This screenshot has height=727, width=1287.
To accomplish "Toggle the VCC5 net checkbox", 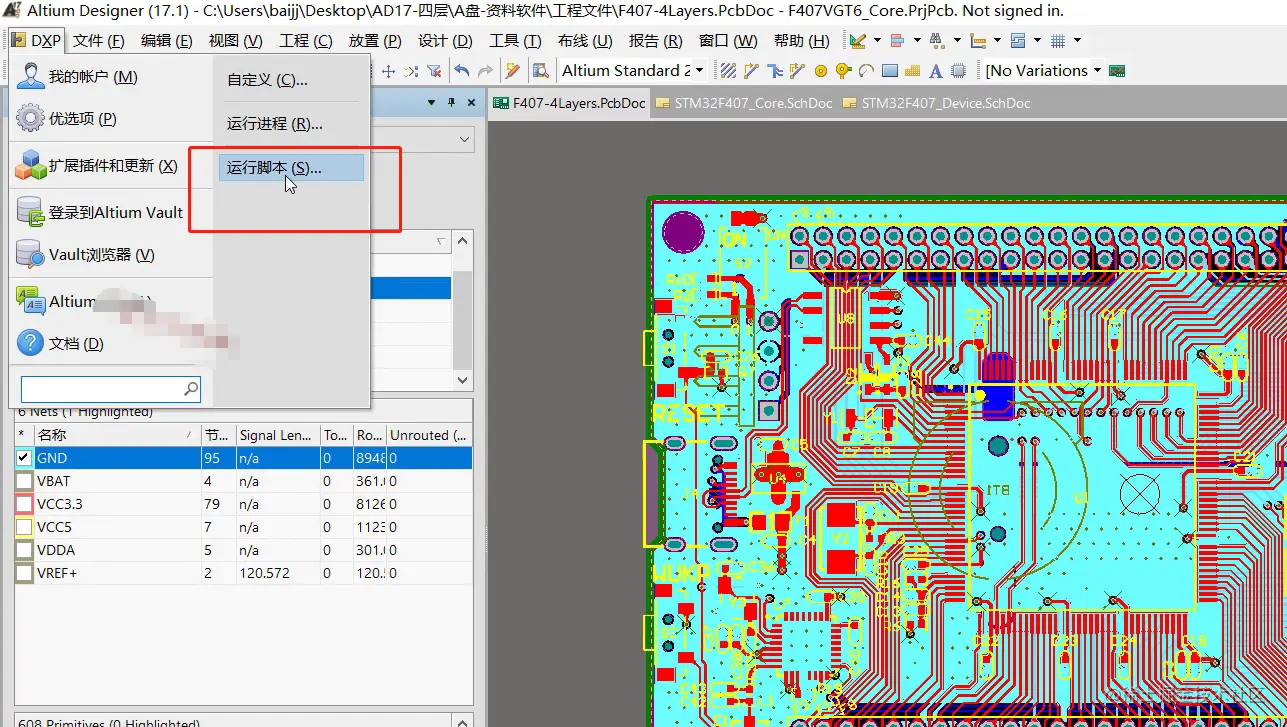I will (24, 527).
